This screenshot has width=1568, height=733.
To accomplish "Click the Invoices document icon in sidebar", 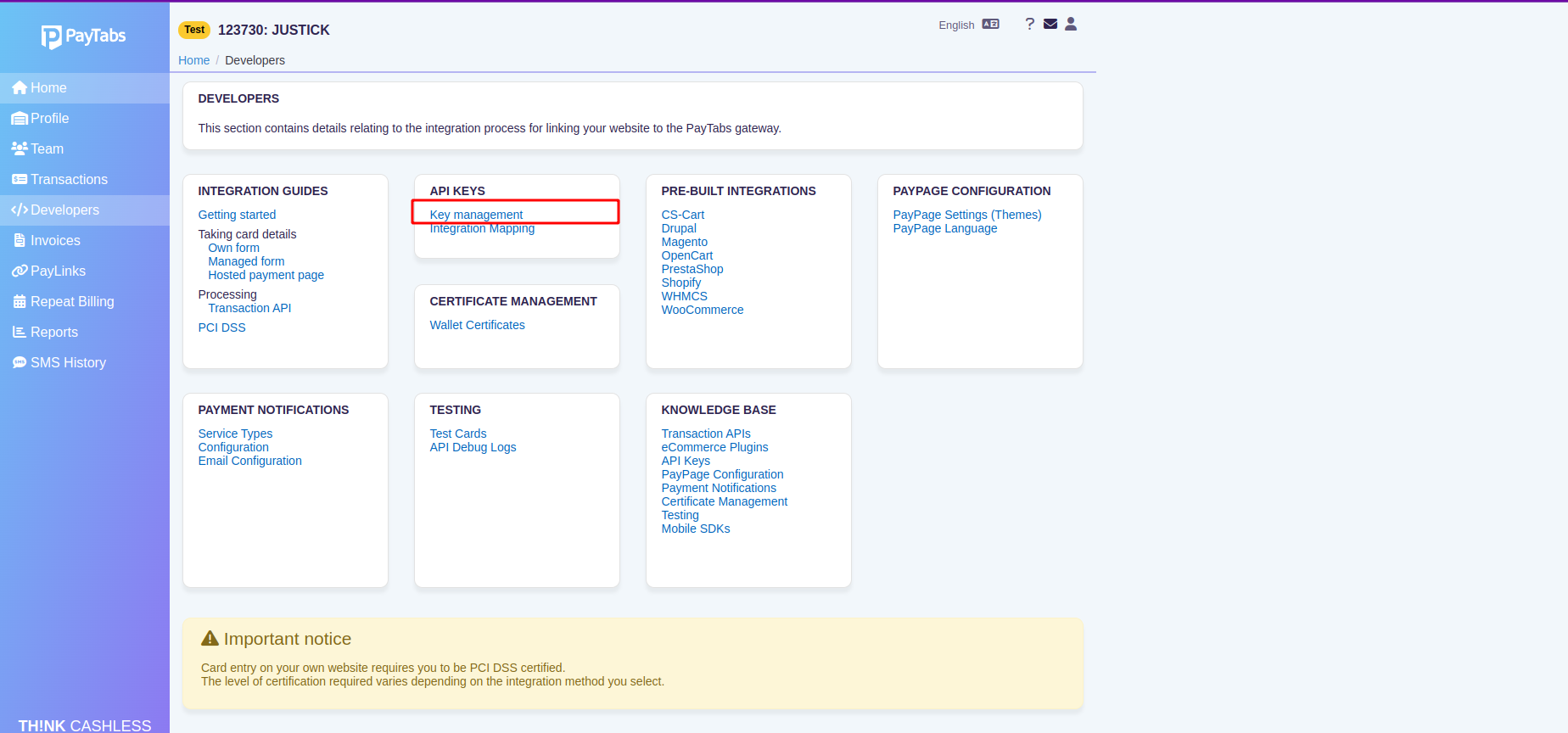I will [20, 241].
